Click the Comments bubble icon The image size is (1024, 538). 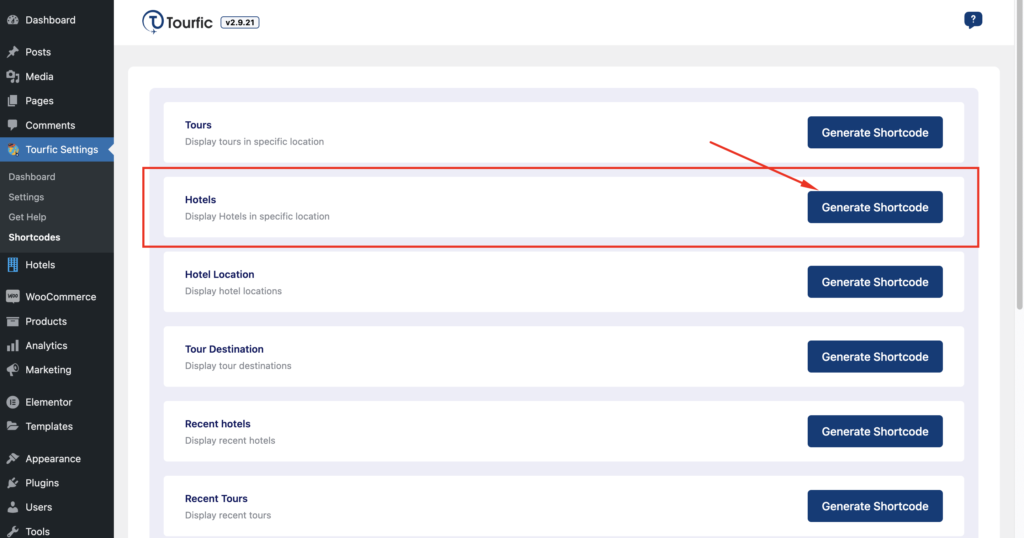12,125
